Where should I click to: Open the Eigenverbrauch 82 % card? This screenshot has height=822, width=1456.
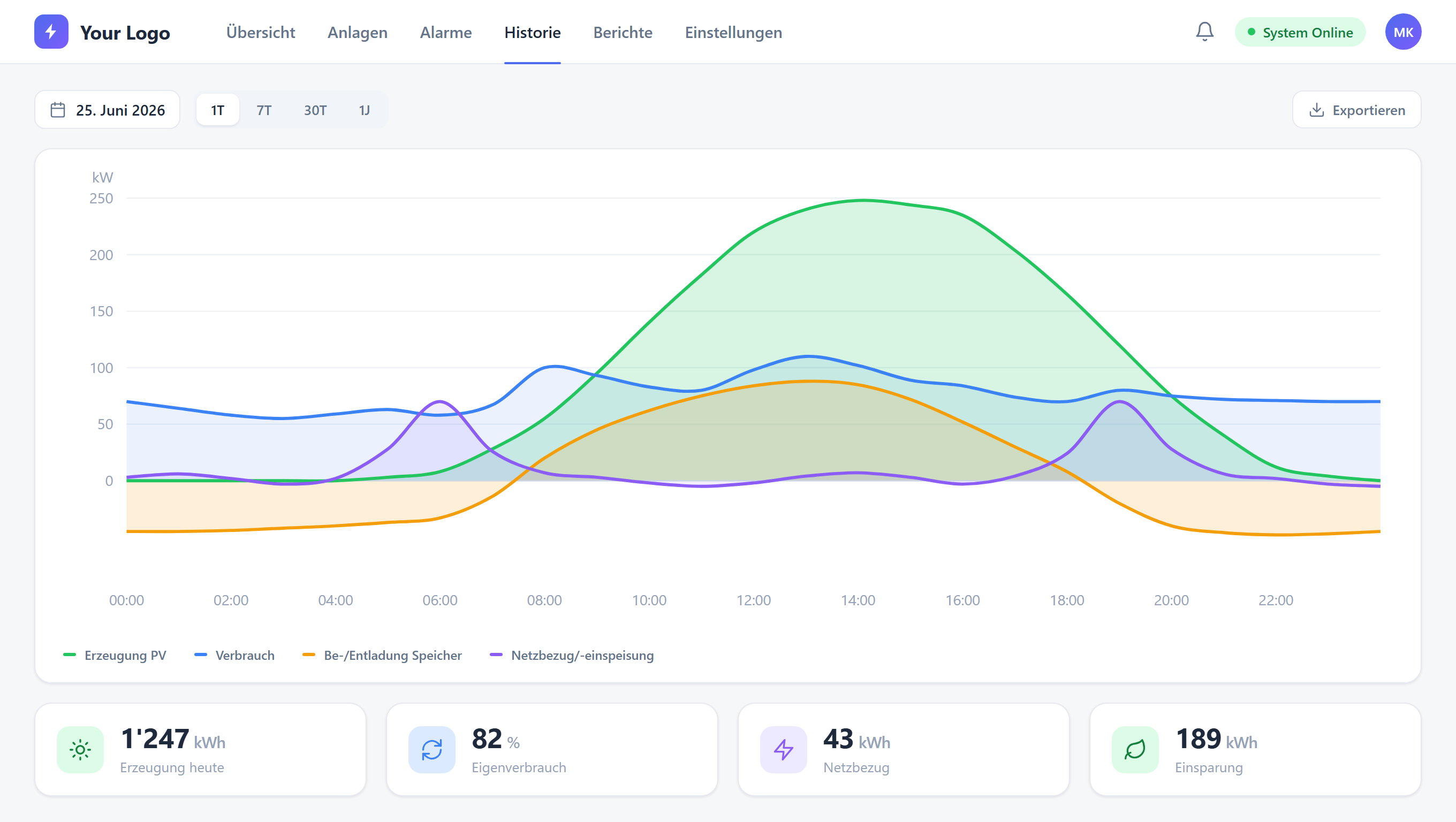click(x=552, y=750)
